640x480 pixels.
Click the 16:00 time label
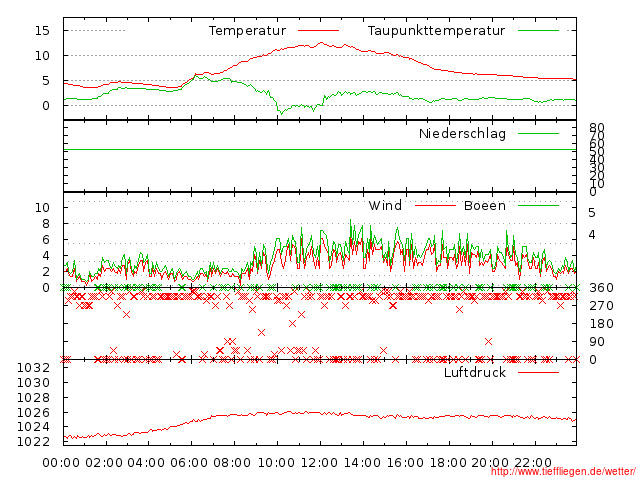405,463
